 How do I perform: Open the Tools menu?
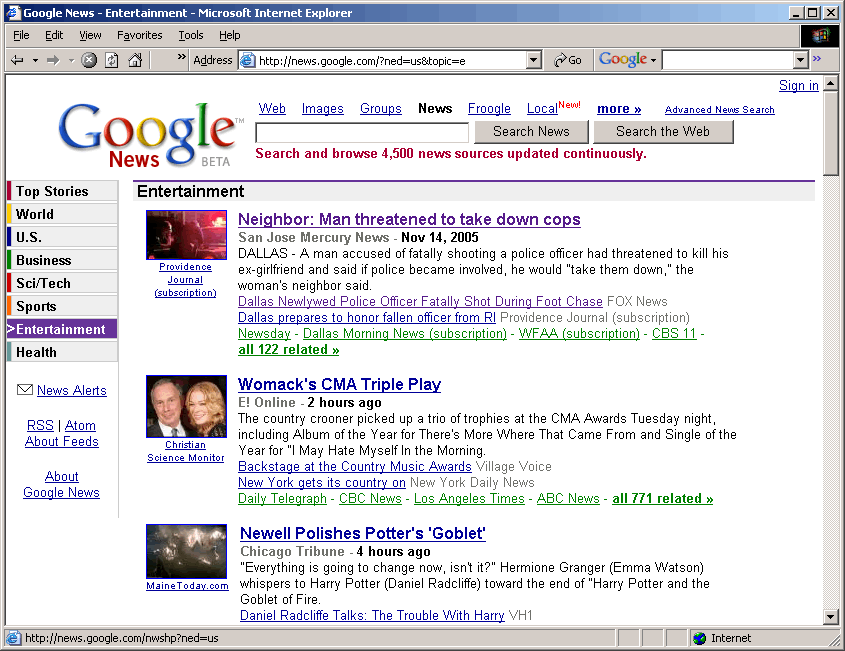[191, 36]
